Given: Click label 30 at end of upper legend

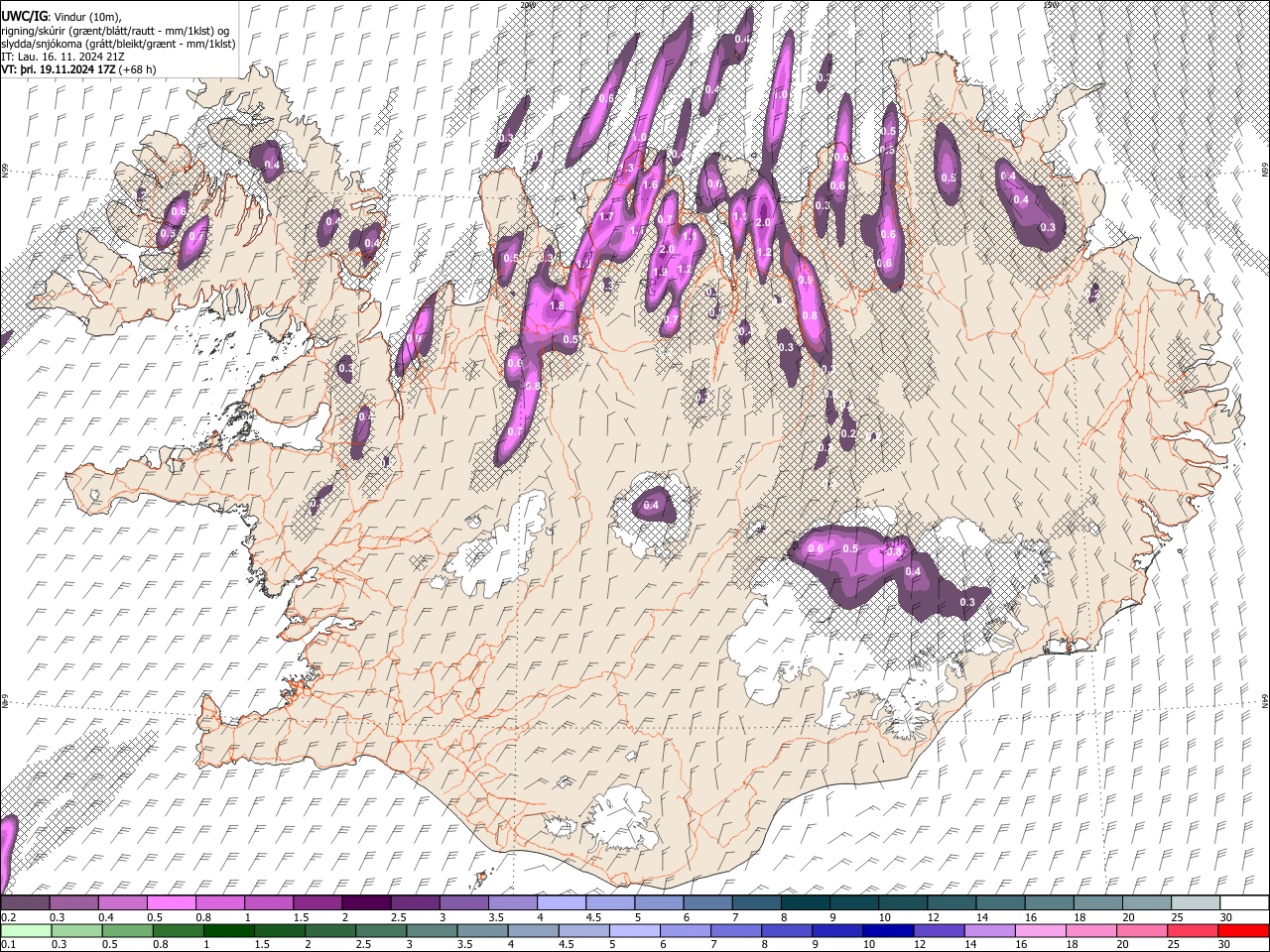Looking at the screenshot, I should pyautogui.click(x=1226, y=917).
